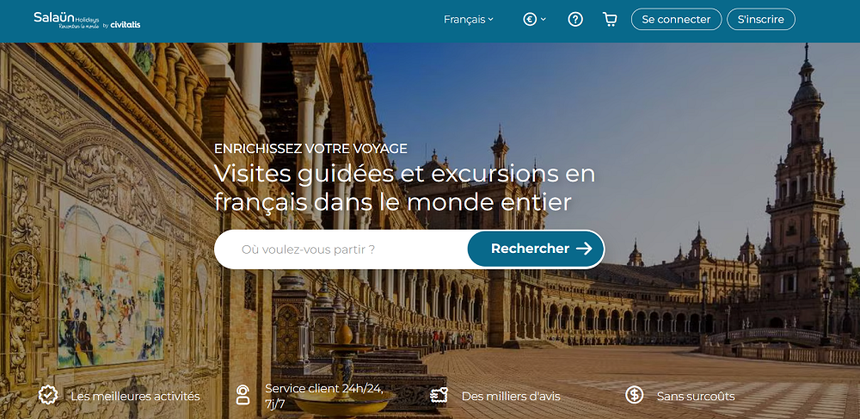This screenshot has height=419, width=860.
Task: Click the S'inscrire button
Action: 761,19
